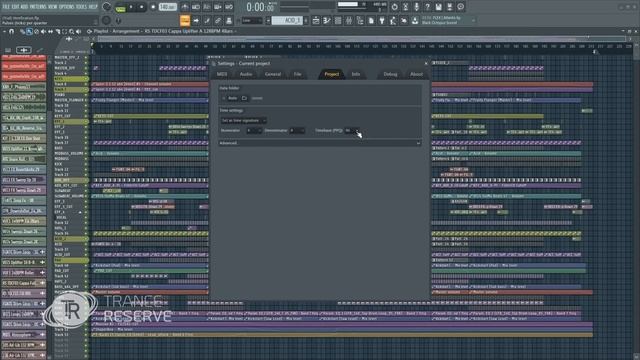This screenshot has height=360, width=640.
Task: Open the Numerator dropdown
Action: point(254,131)
